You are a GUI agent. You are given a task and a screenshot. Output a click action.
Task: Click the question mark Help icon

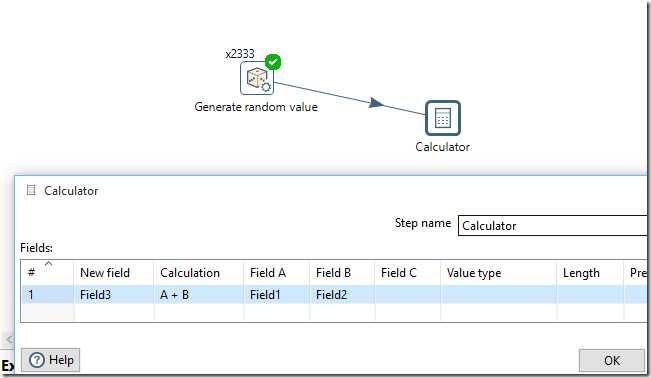37,360
